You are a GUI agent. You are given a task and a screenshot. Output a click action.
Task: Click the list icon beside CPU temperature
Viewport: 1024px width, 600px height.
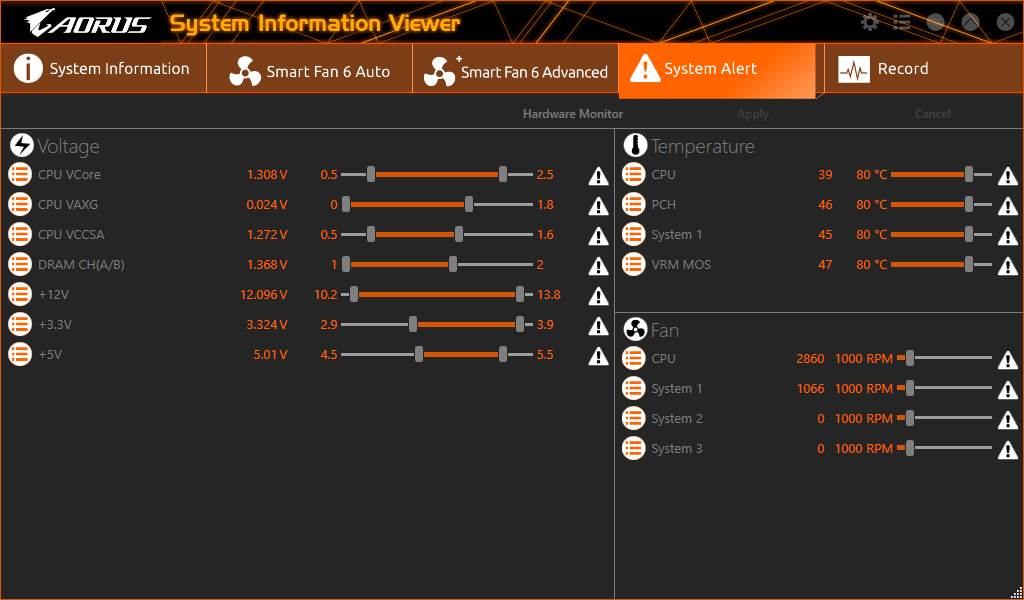[633, 174]
